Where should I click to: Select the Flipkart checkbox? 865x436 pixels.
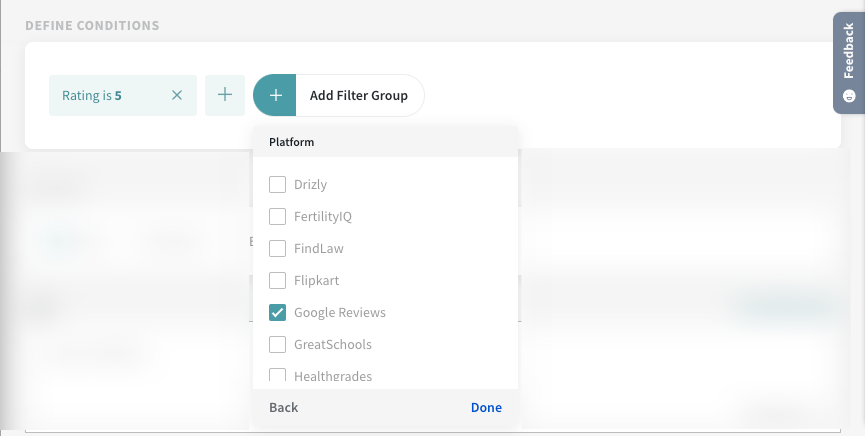[x=278, y=280]
